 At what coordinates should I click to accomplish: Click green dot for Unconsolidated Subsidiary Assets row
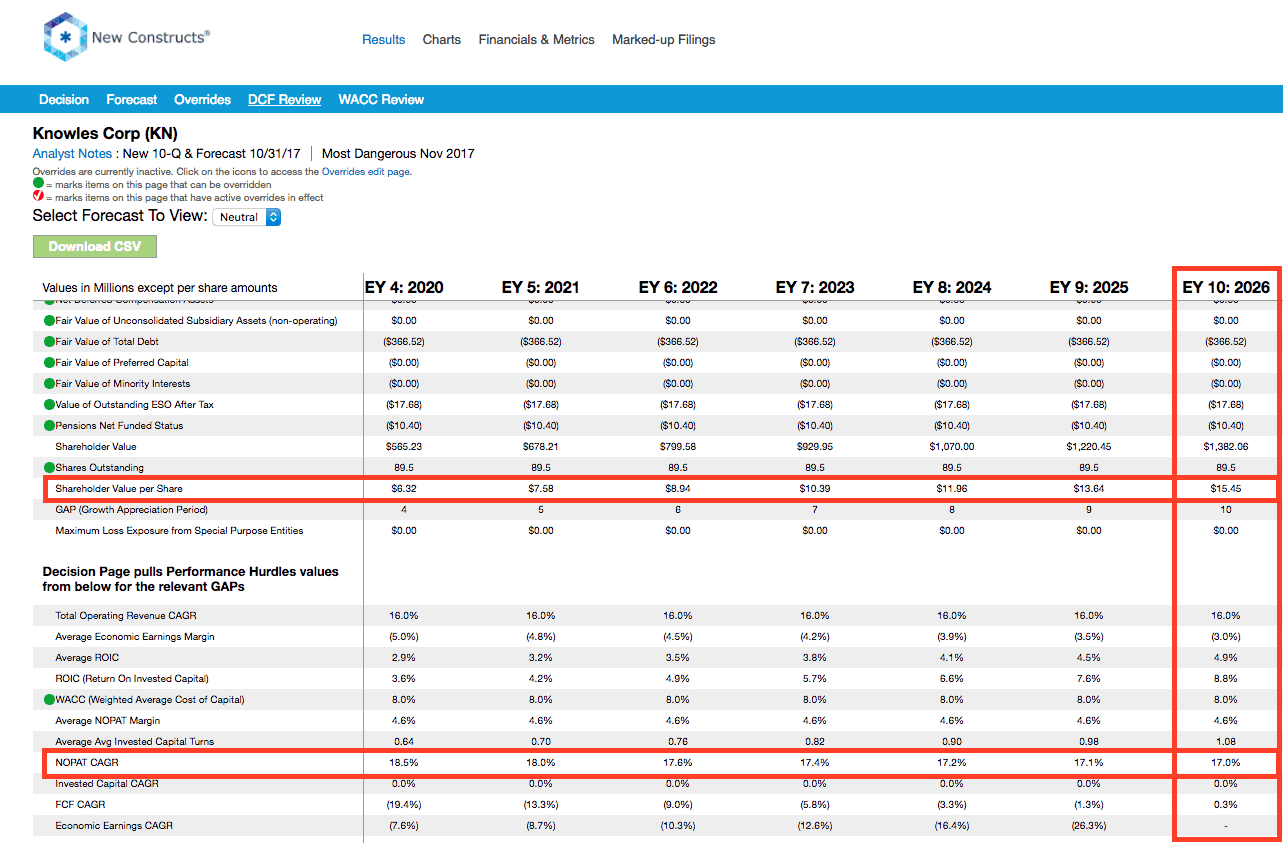pos(49,321)
